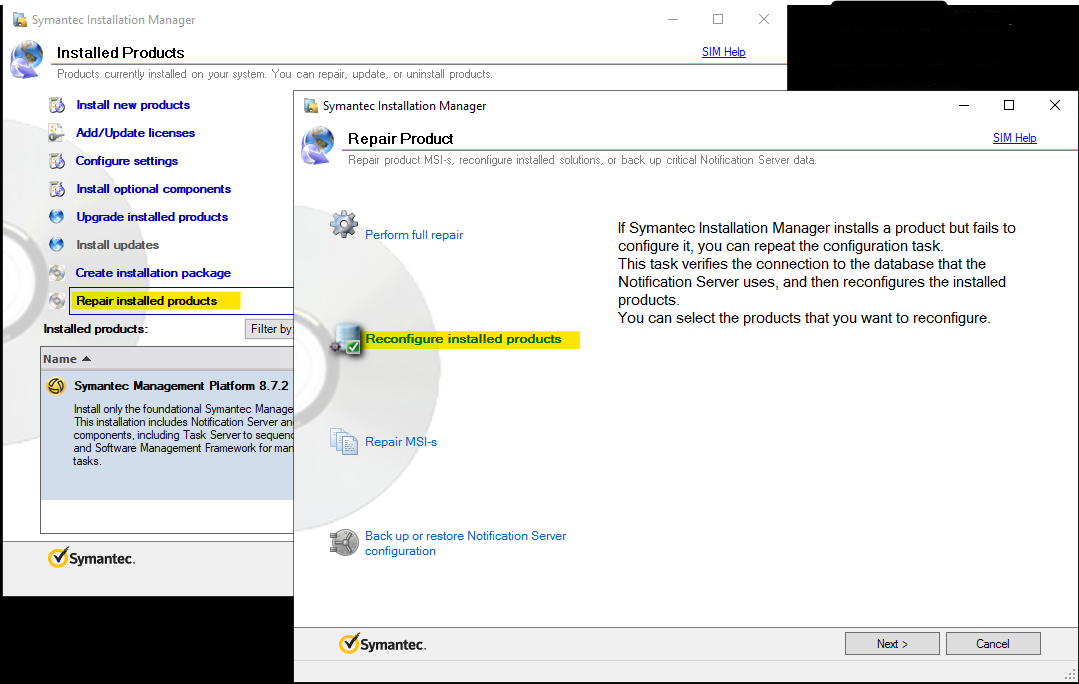Minimize the background Installed Products window
The image size is (1079, 684).
tap(673, 19)
